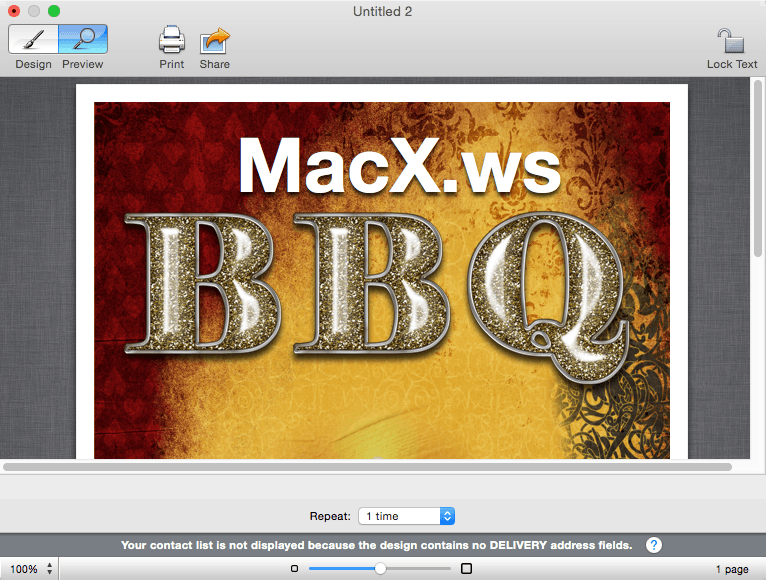Click the small thumbnail size icon

point(294,568)
